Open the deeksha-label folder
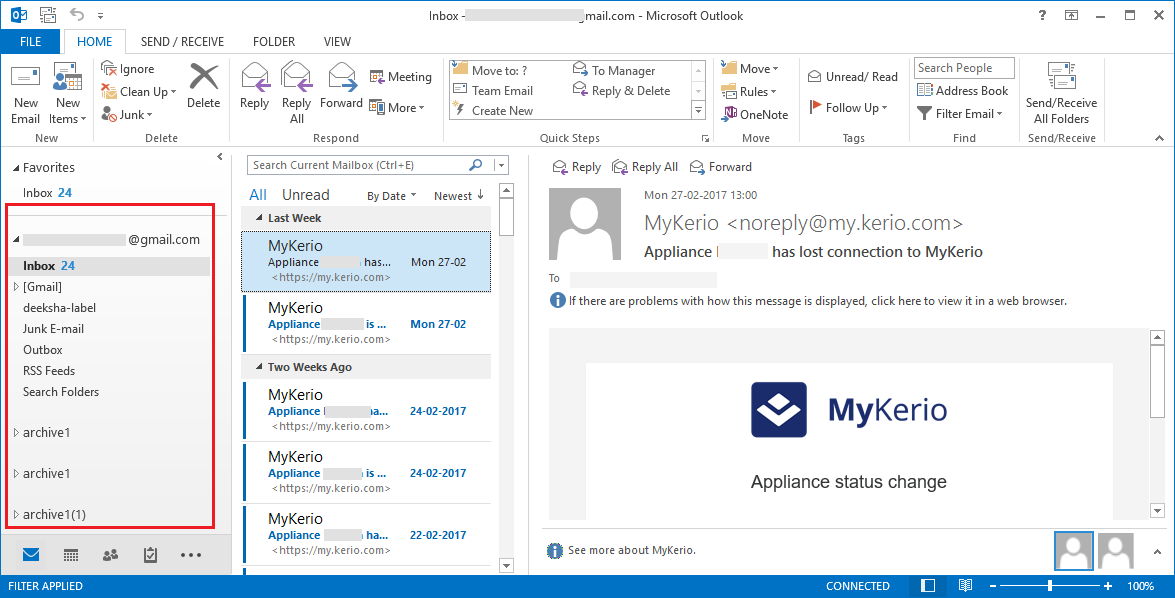The image size is (1175, 598). tap(59, 307)
